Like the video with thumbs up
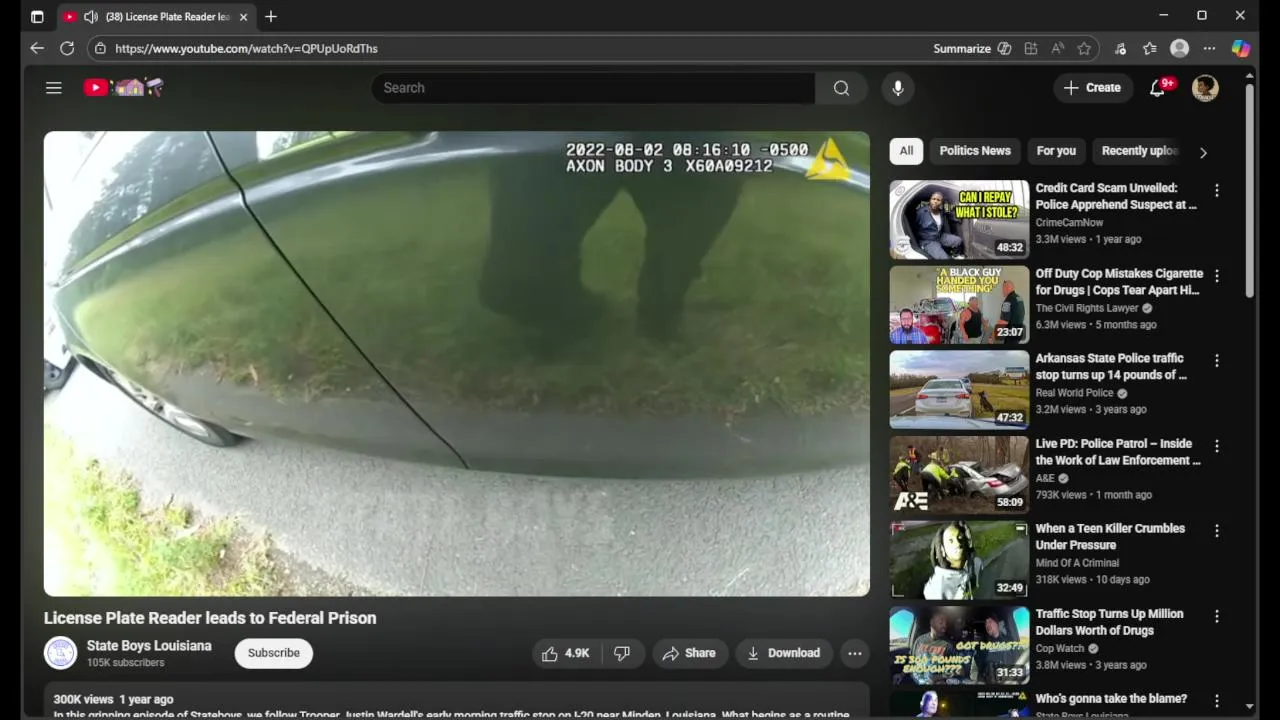This screenshot has width=1280, height=720. pos(565,653)
